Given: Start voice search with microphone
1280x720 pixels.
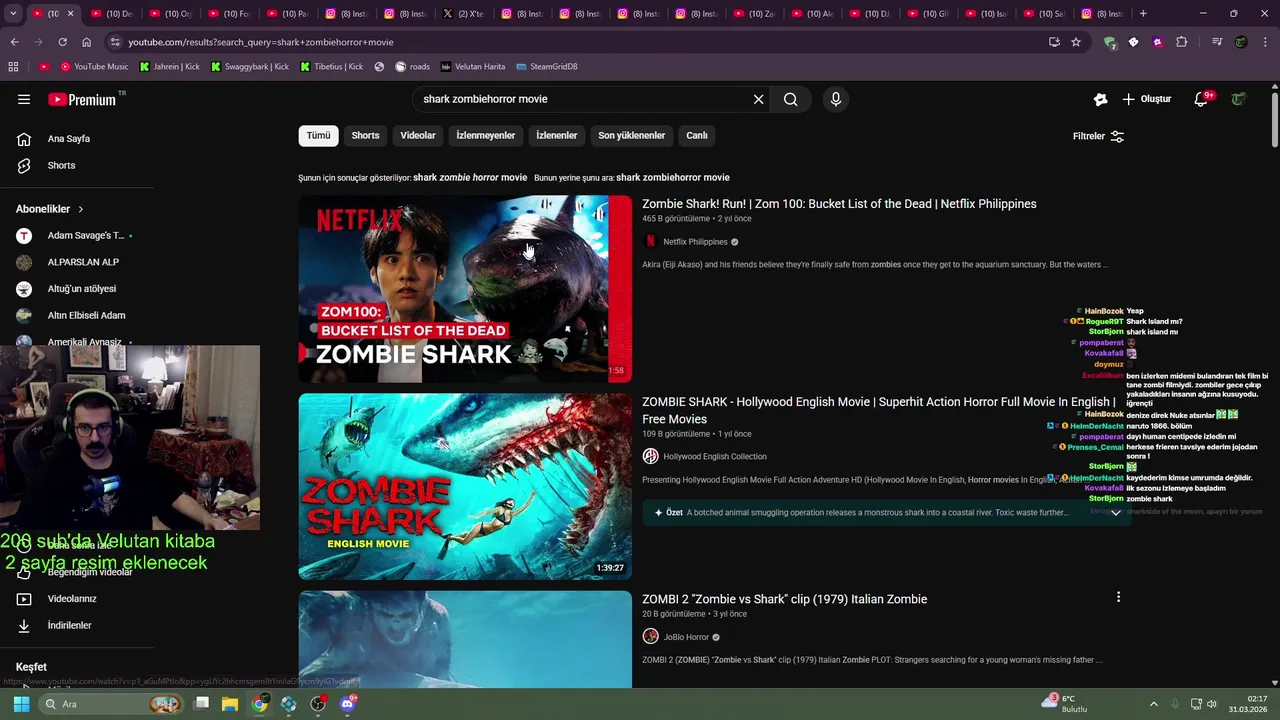Looking at the screenshot, I should pos(836,99).
